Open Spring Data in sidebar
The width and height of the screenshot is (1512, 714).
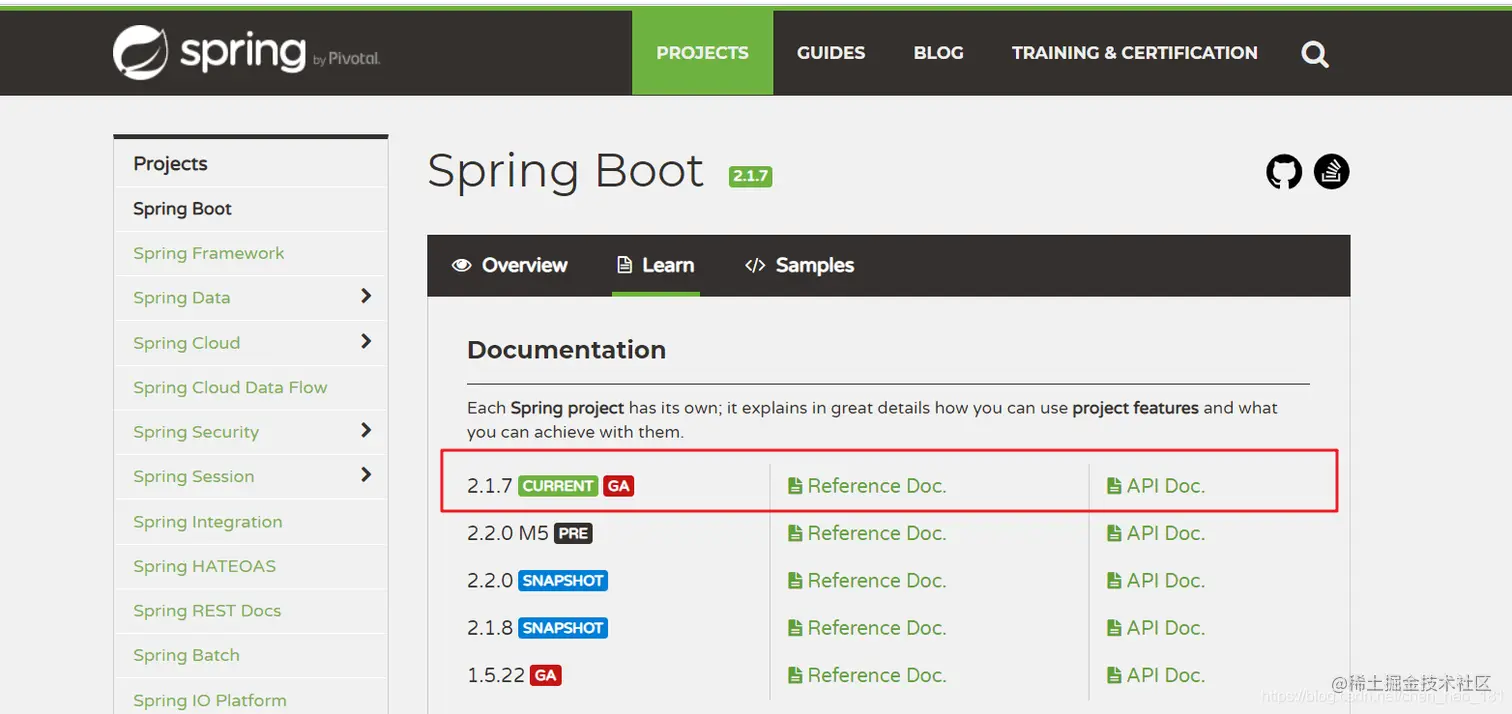click(x=181, y=298)
